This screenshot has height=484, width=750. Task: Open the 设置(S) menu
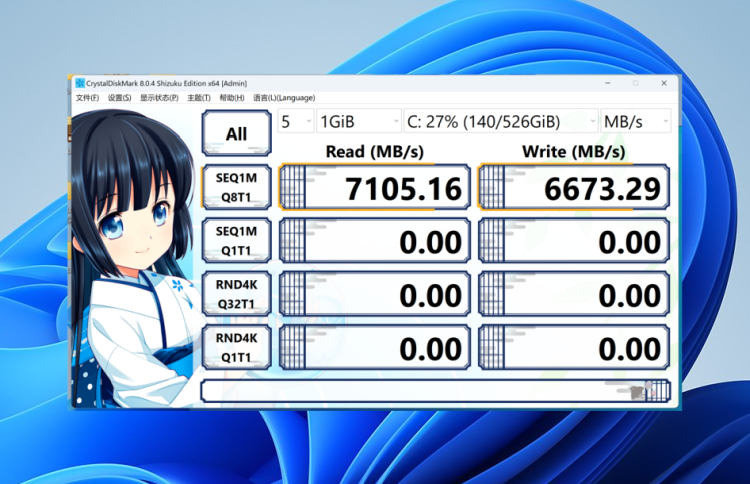[x=119, y=98]
